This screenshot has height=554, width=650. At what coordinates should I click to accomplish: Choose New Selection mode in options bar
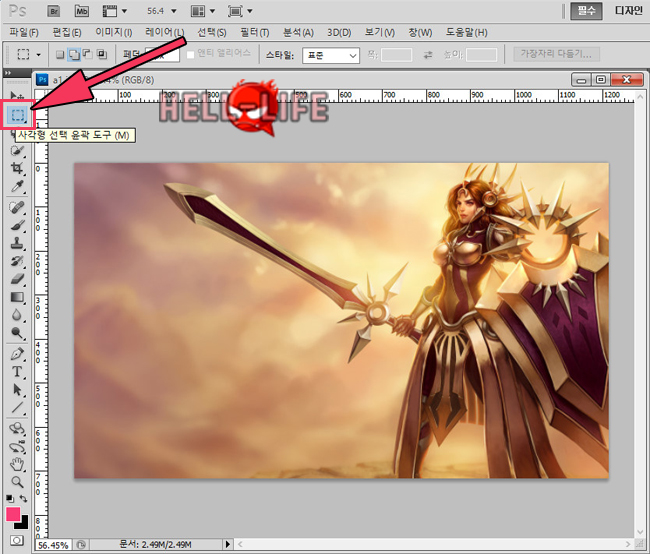pyautogui.click(x=60, y=54)
